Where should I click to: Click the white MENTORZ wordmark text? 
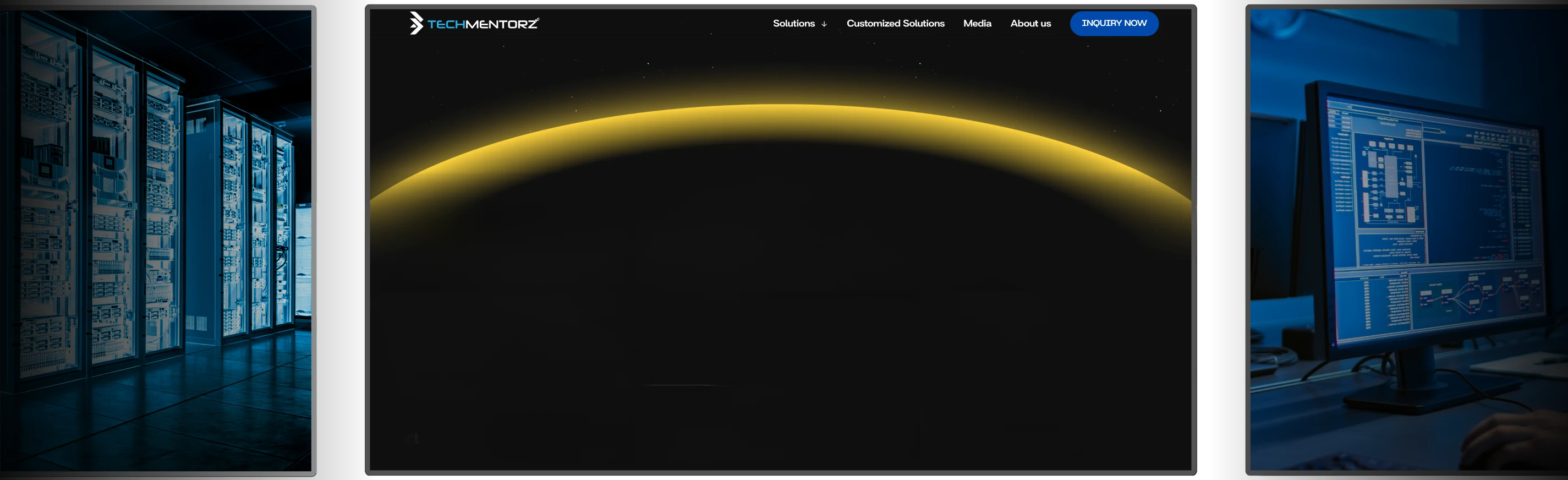(x=501, y=24)
